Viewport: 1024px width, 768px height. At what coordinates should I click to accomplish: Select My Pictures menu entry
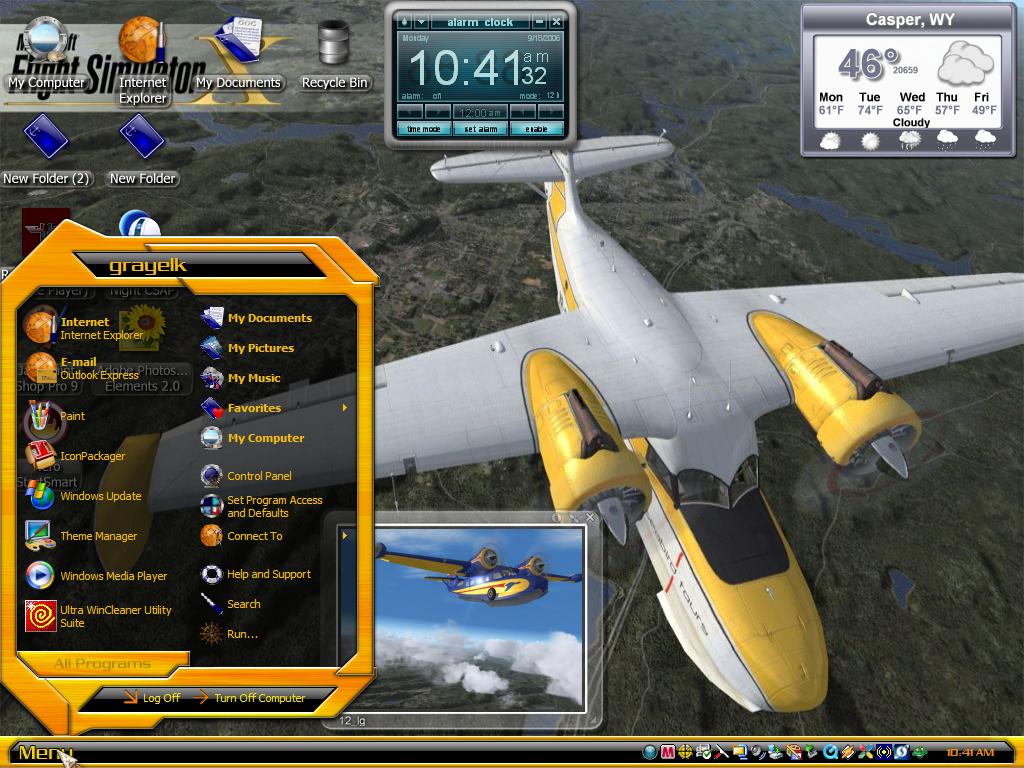click(x=248, y=348)
